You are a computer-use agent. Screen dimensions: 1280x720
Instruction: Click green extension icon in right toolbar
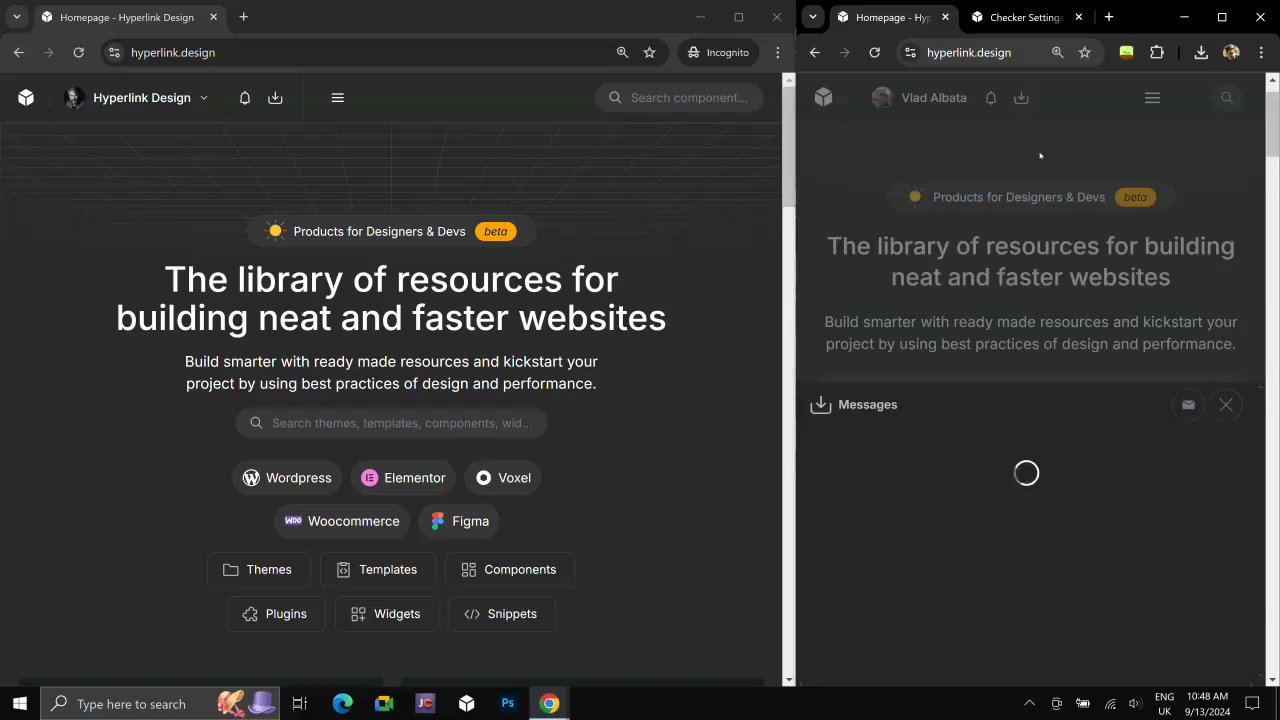1126,53
